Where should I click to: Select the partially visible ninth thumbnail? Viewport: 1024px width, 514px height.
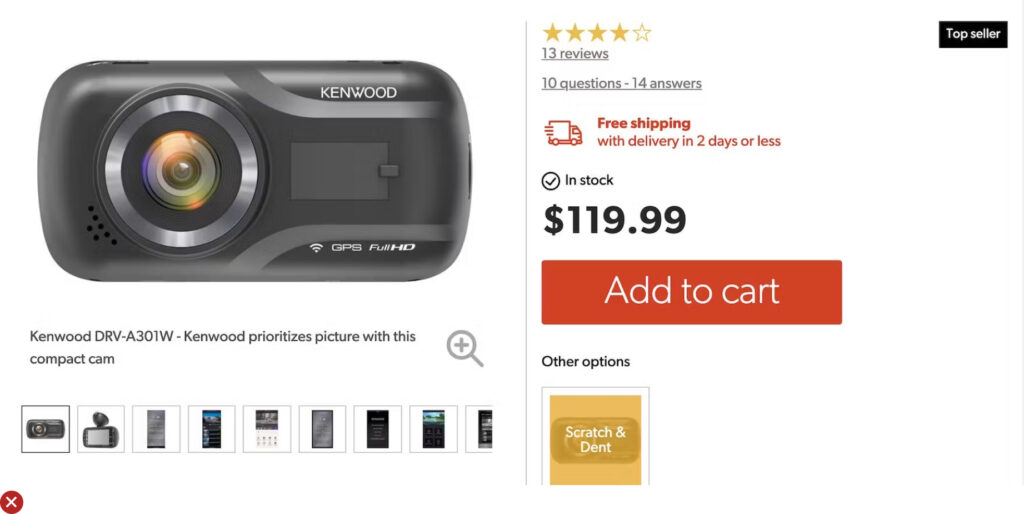(480, 429)
